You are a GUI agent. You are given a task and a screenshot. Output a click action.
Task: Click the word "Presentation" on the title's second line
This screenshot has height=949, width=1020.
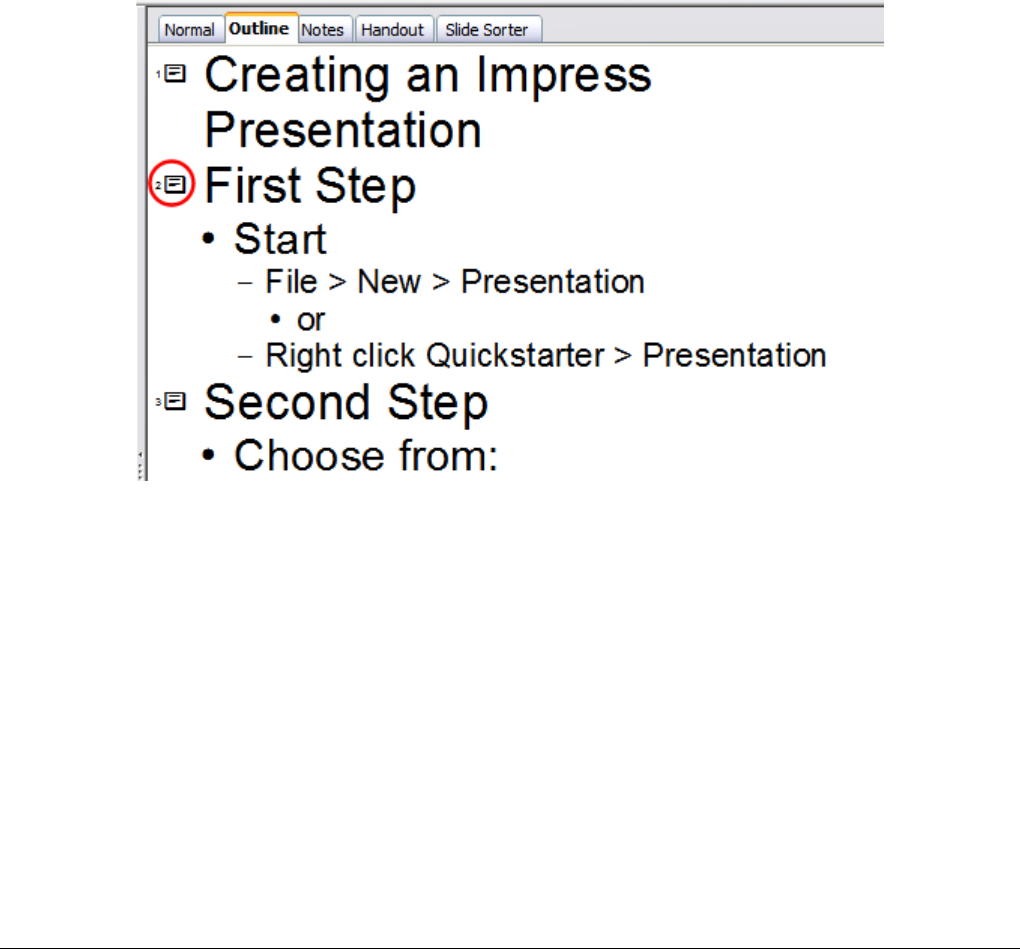(343, 131)
